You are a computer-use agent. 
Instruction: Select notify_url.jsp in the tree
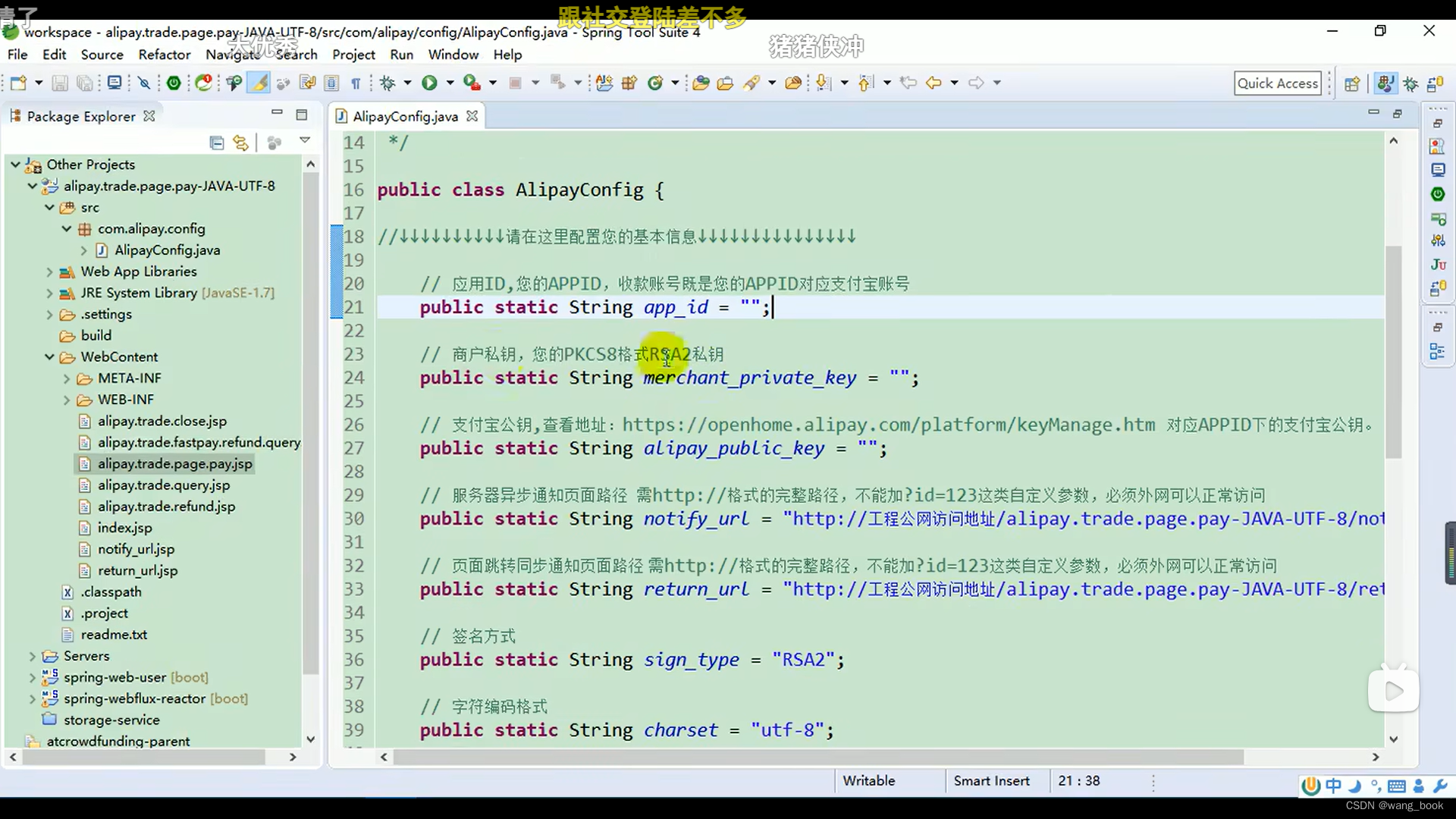[x=136, y=549]
